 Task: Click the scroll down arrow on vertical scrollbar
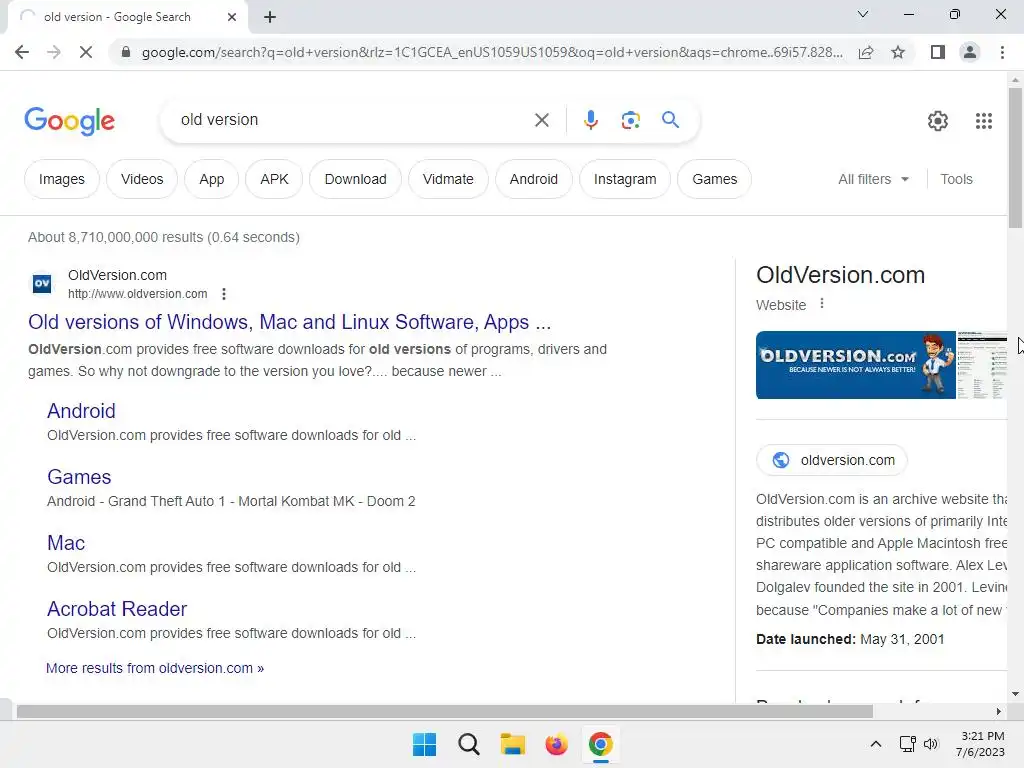click(1015, 694)
